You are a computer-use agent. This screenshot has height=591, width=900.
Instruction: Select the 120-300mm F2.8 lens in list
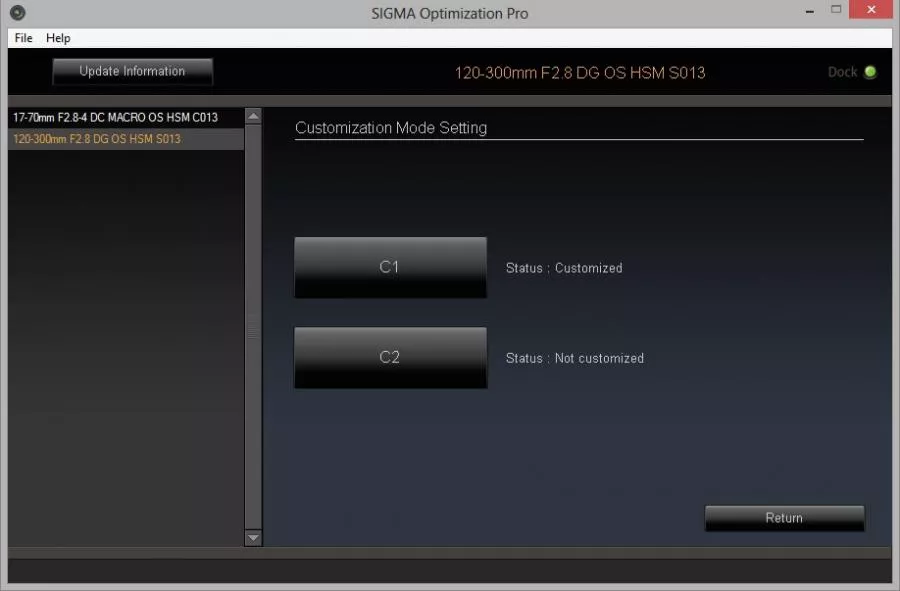click(x=97, y=139)
